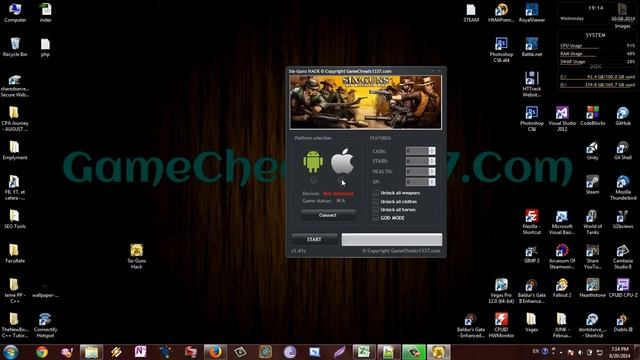The width and height of the screenshot is (640, 360).
Task: Click the Connect button
Action: [328, 215]
